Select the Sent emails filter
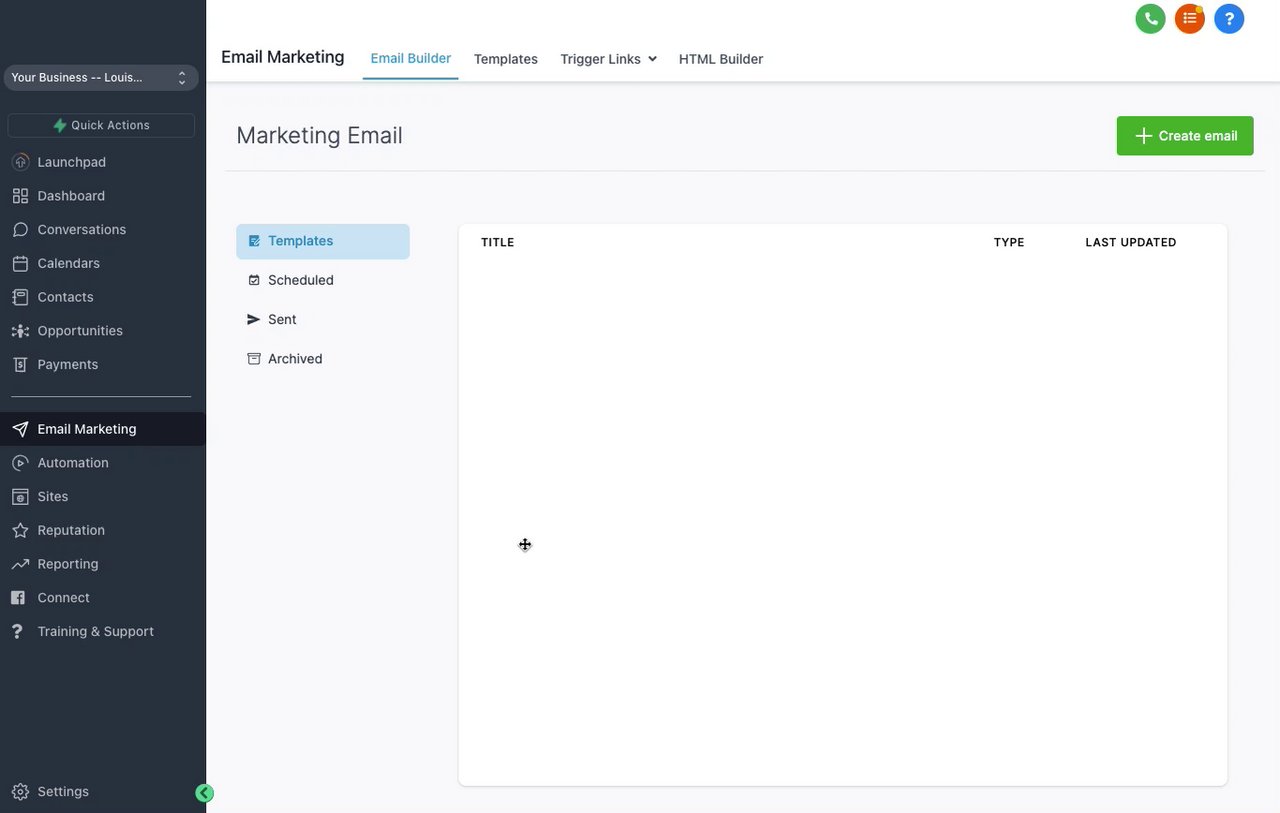1280x813 pixels. 281,320
